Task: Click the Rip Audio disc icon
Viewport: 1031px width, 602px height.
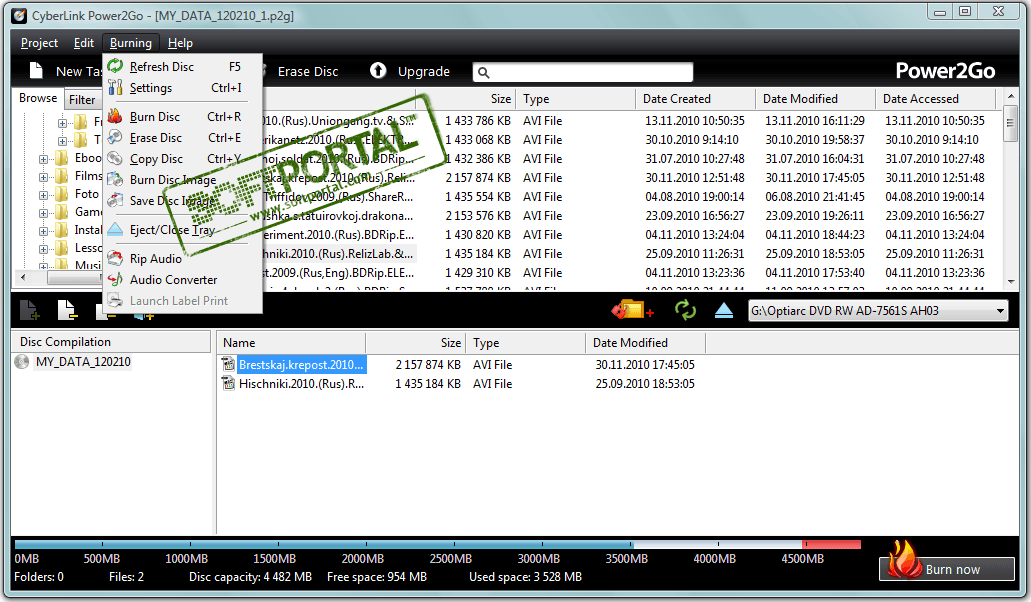Action: [x=115, y=258]
